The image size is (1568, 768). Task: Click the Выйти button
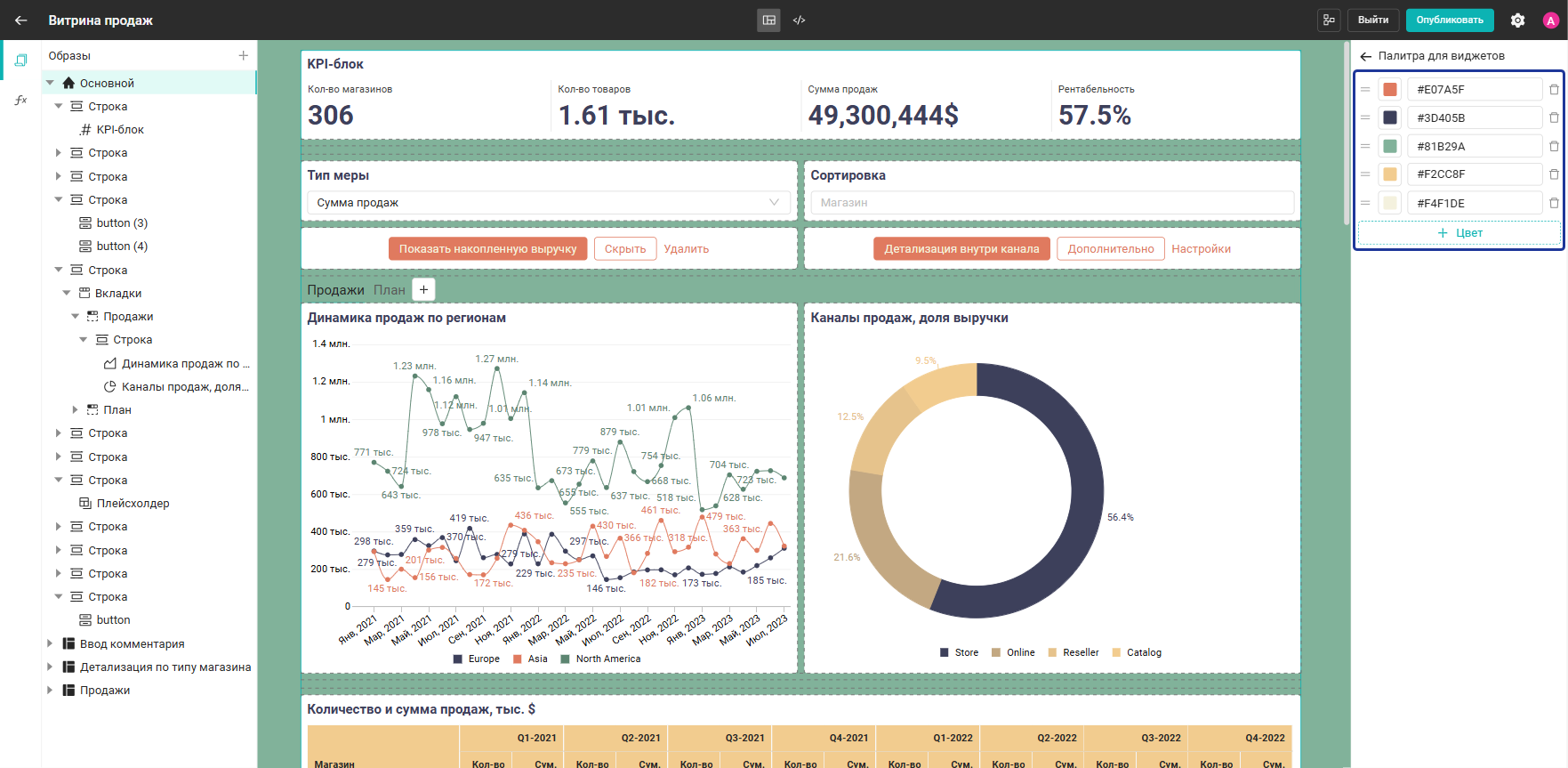[1373, 20]
